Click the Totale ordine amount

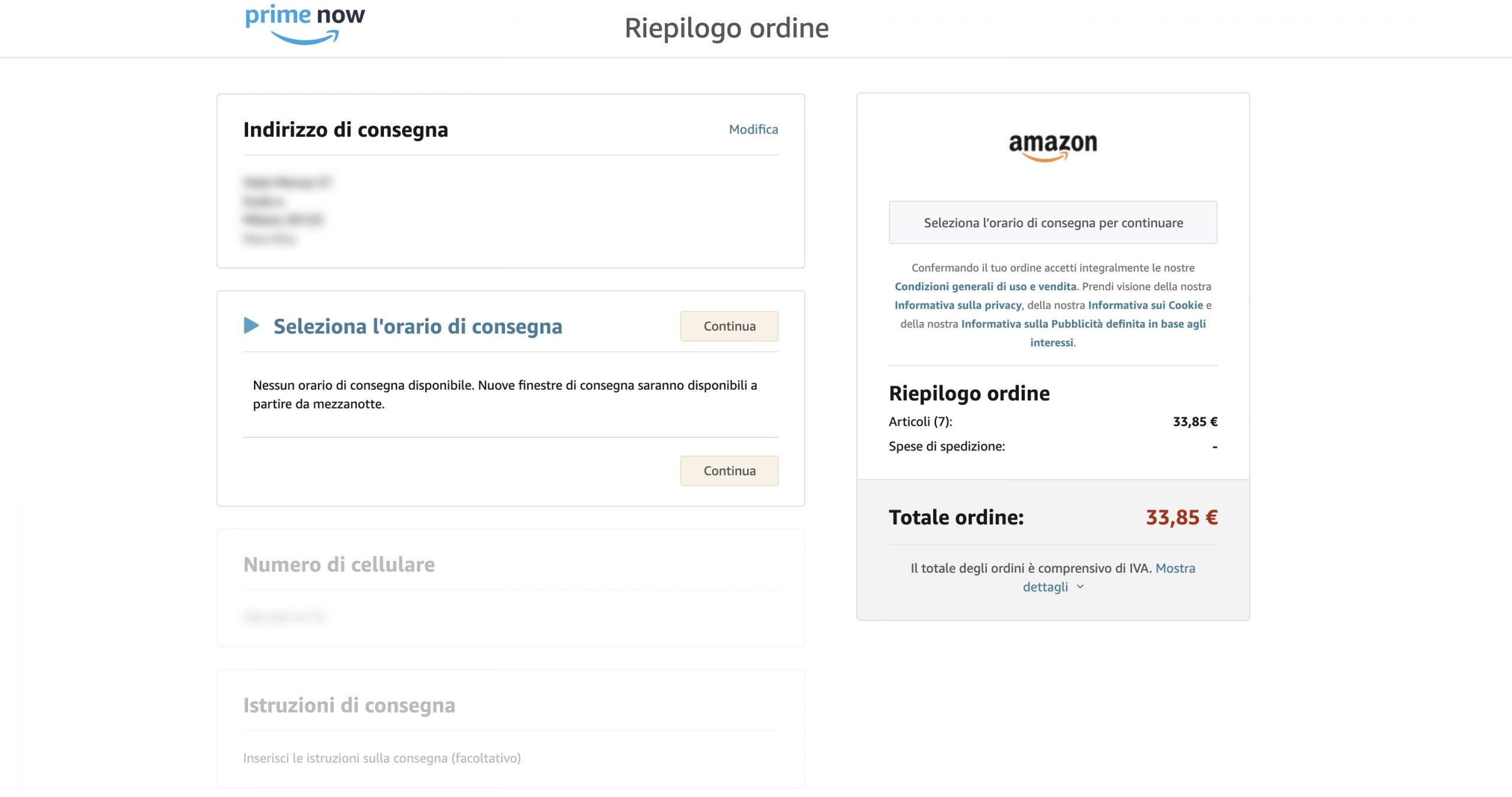[x=1181, y=517]
